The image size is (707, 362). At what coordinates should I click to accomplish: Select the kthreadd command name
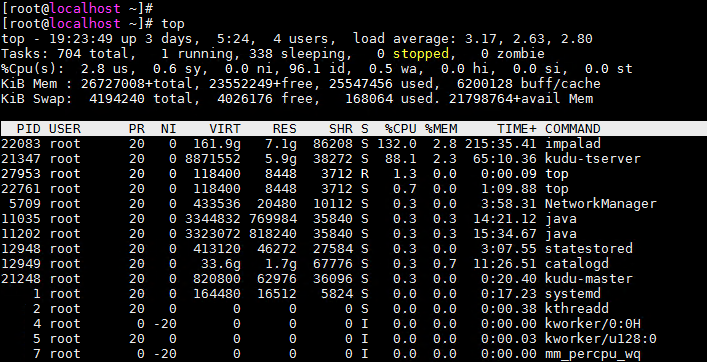click(x=577, y=308)
